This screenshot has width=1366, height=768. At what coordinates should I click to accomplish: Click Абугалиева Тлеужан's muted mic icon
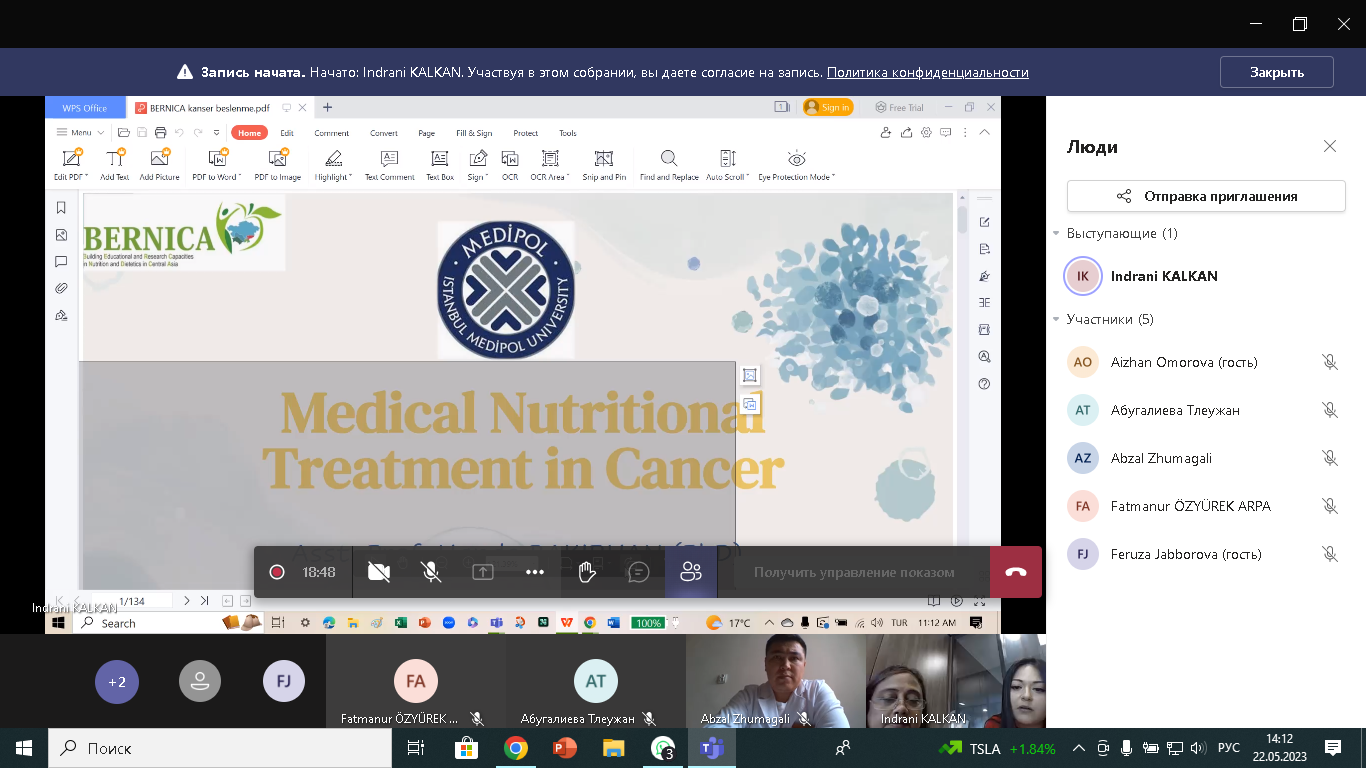1330,410
